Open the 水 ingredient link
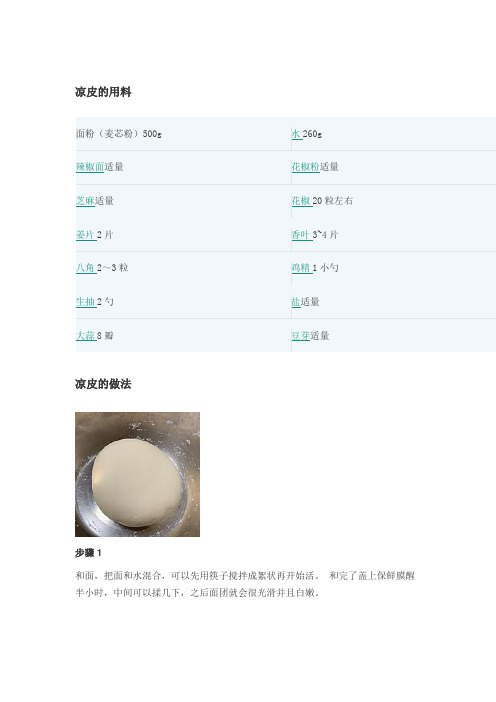 pyautogui.click(x=295, y=133)
